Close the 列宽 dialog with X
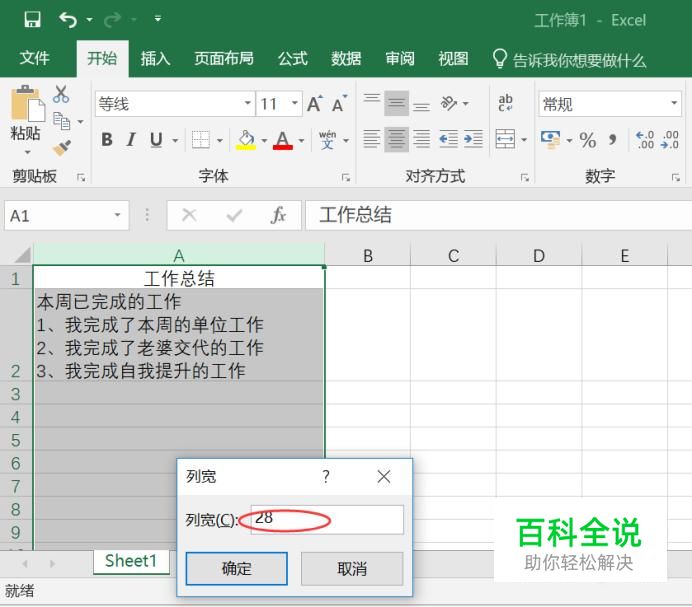 click(x=384, y=476)
